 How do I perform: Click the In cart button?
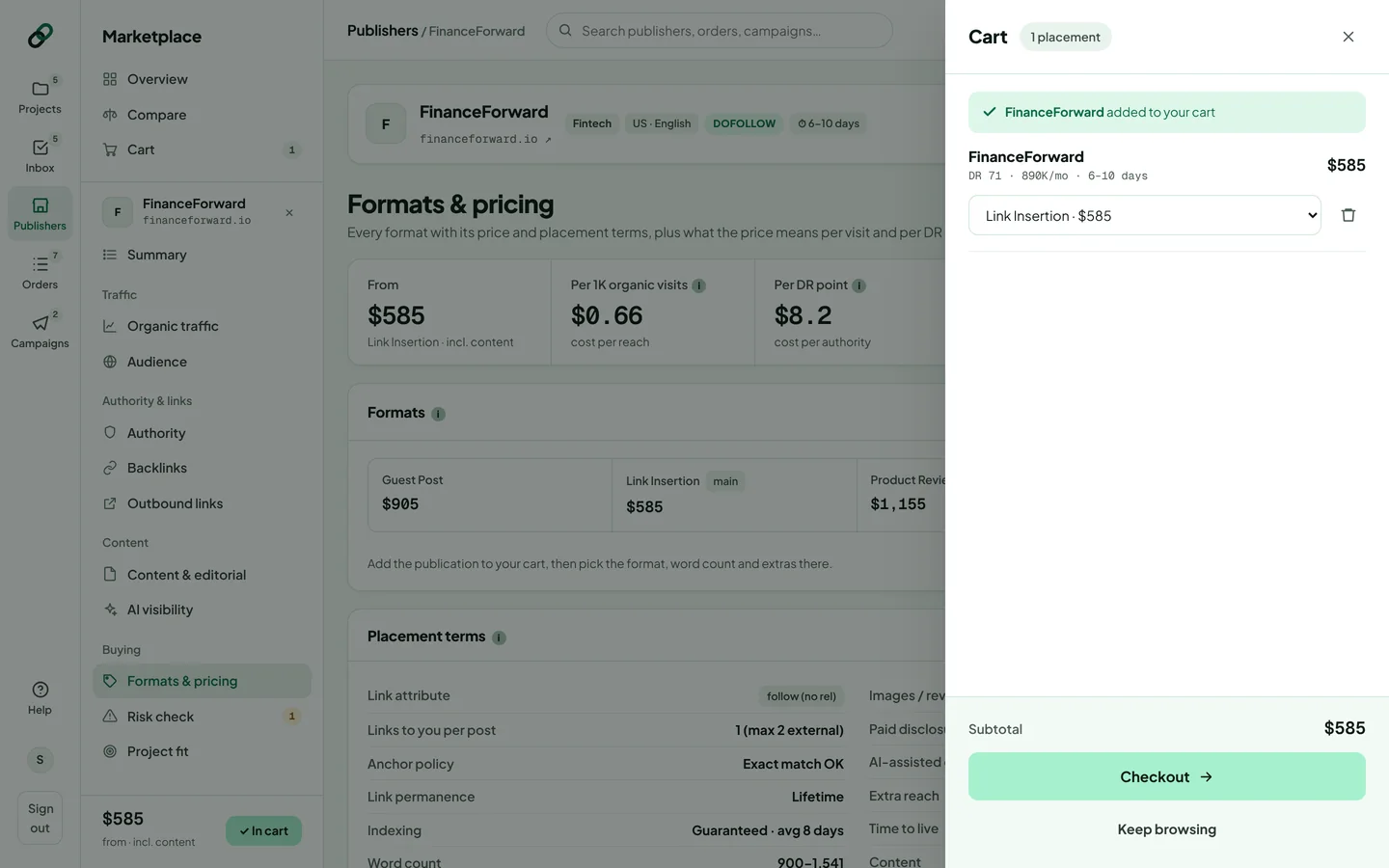[x=263, y=830]
